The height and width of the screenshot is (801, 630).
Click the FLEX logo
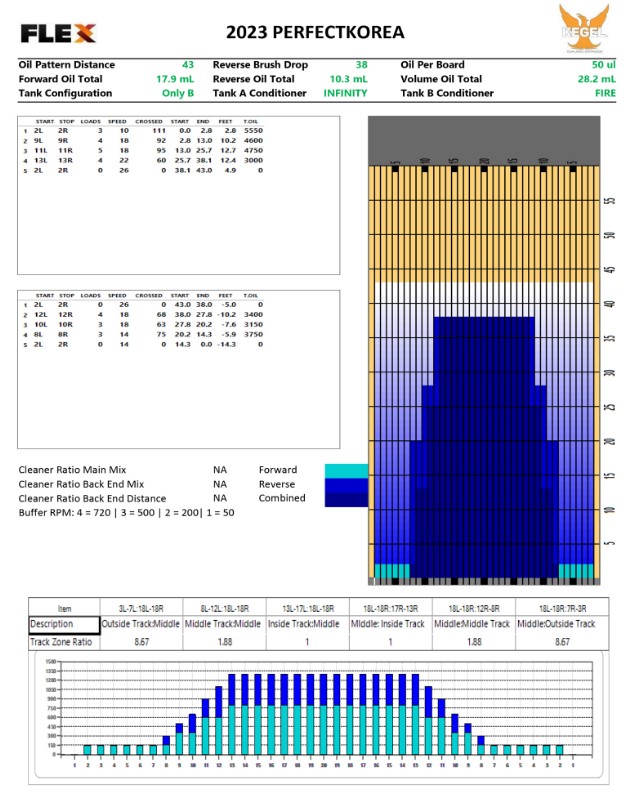pos(58,33)
